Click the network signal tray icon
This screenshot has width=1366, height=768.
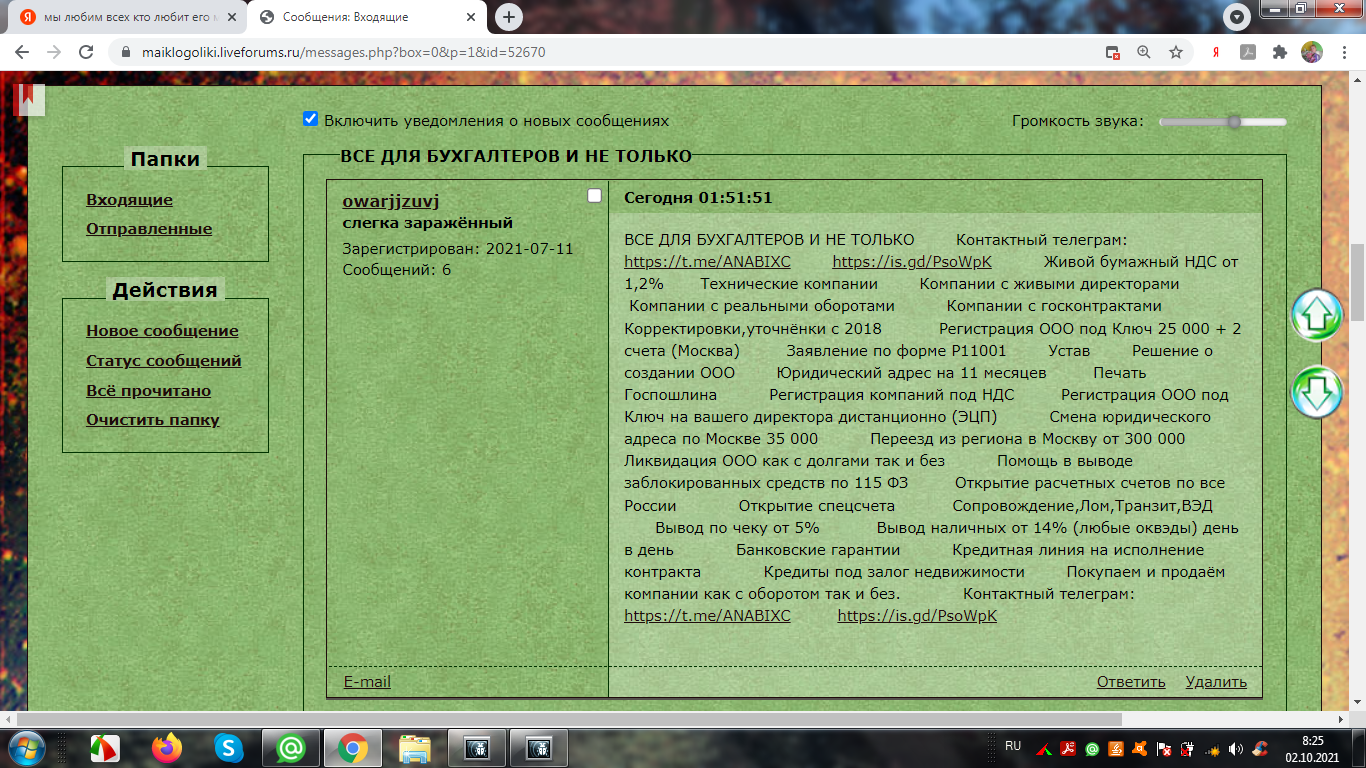[x=1212, y=748]
